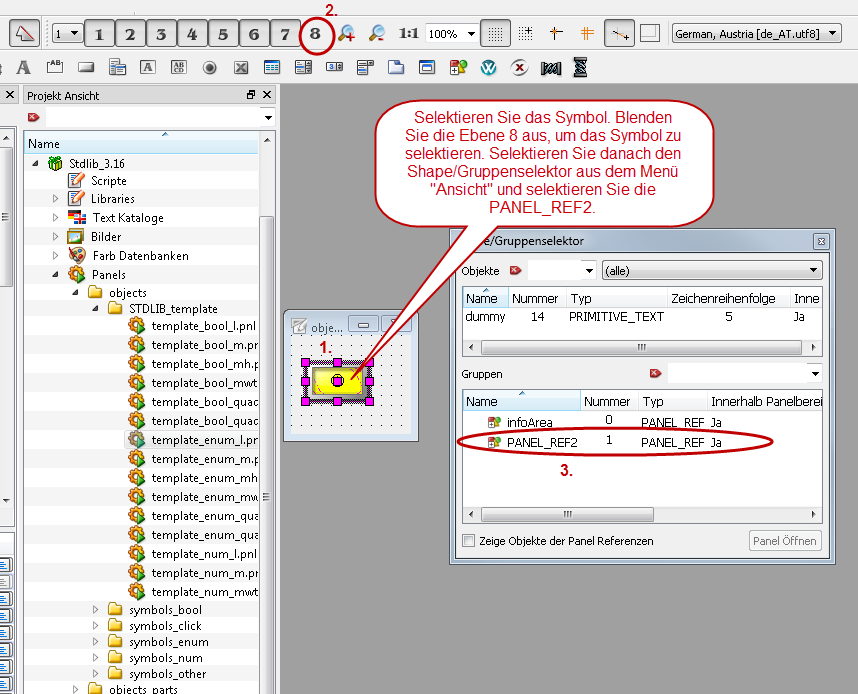858x694 pixels.
Task: Toggle the dotted grid display icon
Action: pos(492,34)
